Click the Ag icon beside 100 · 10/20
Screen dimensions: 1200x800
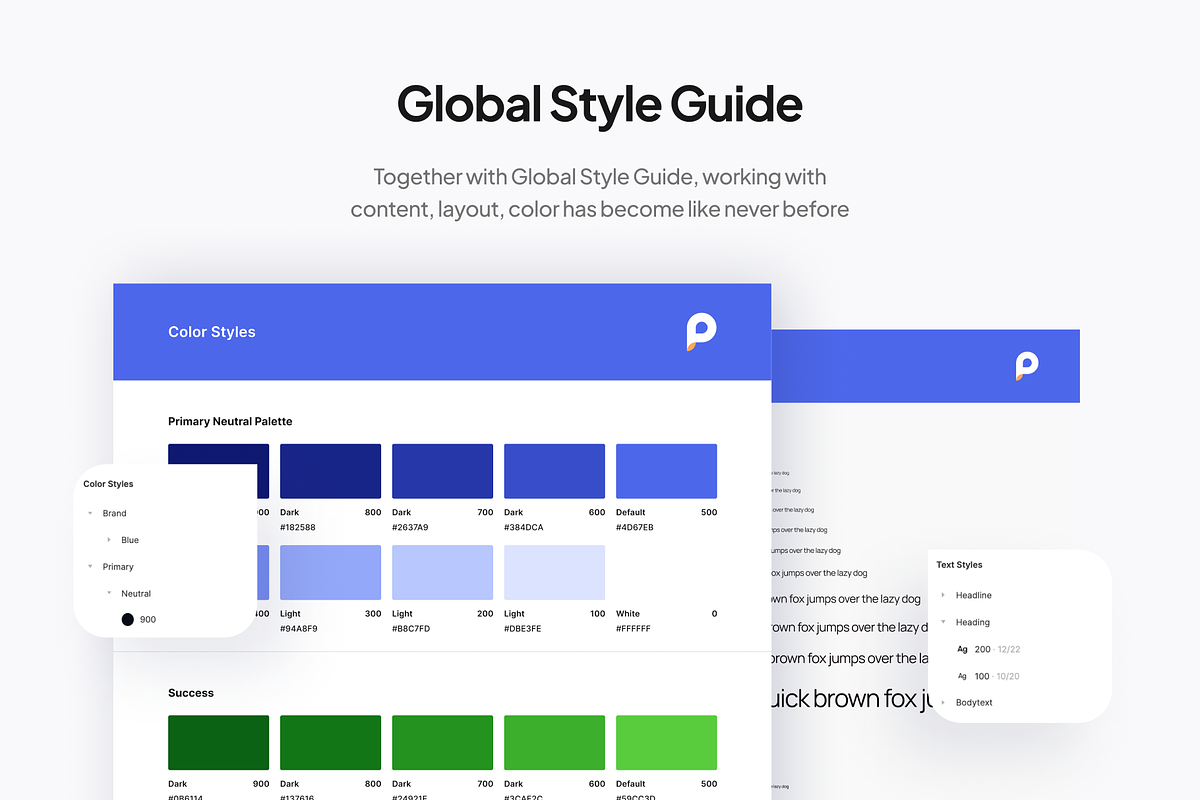pos(962,676)
